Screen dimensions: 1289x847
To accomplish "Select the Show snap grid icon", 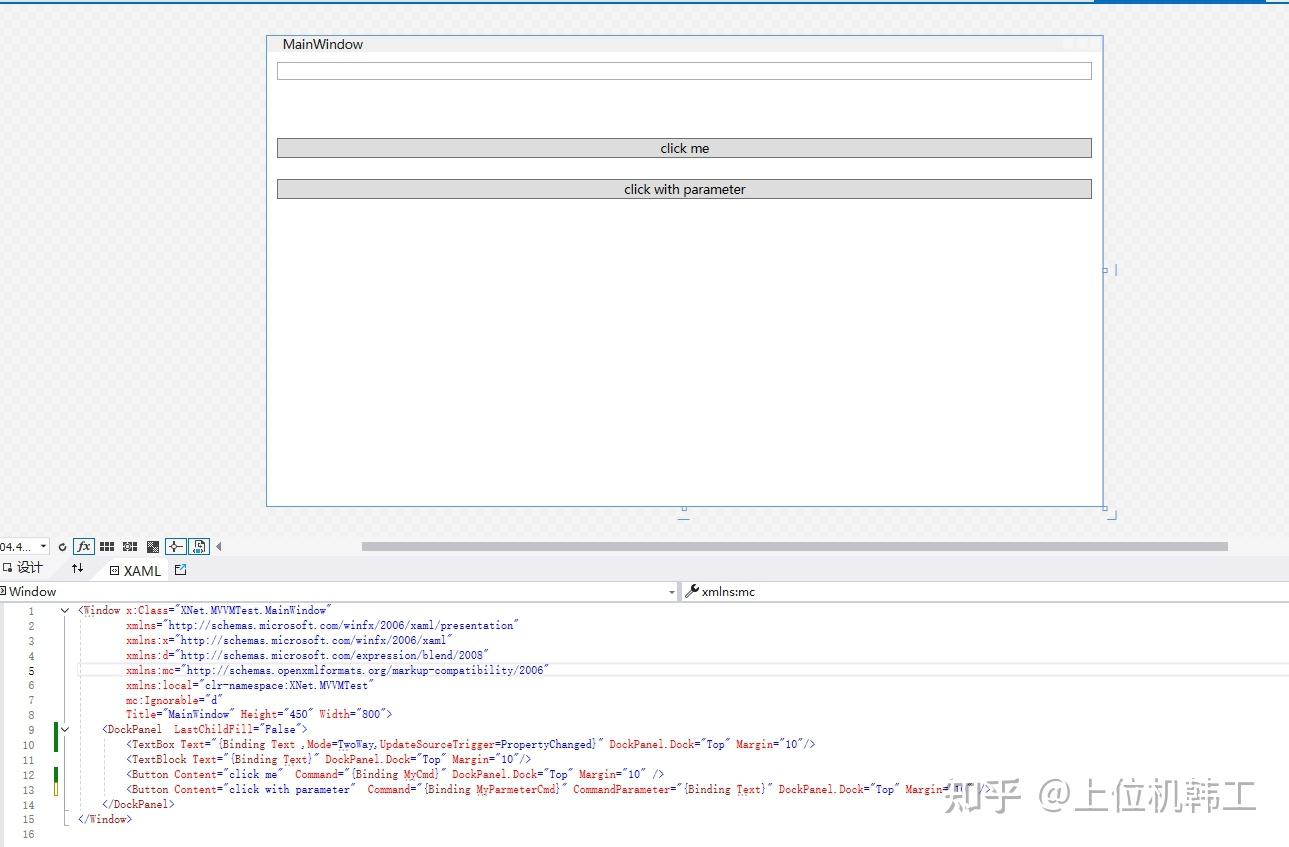I will pos(105,546).
